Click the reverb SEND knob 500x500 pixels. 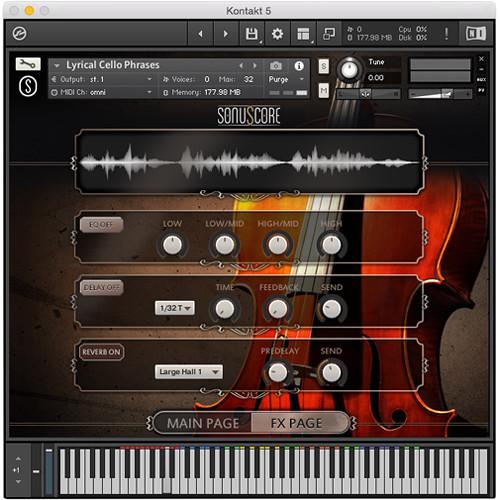tap(331, 372)
